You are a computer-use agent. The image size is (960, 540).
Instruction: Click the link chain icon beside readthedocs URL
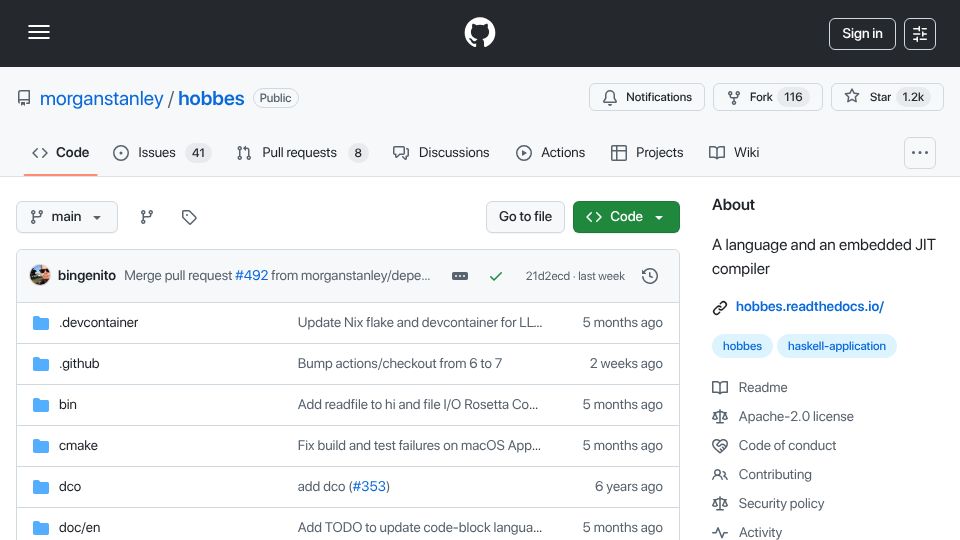point(720,307)
